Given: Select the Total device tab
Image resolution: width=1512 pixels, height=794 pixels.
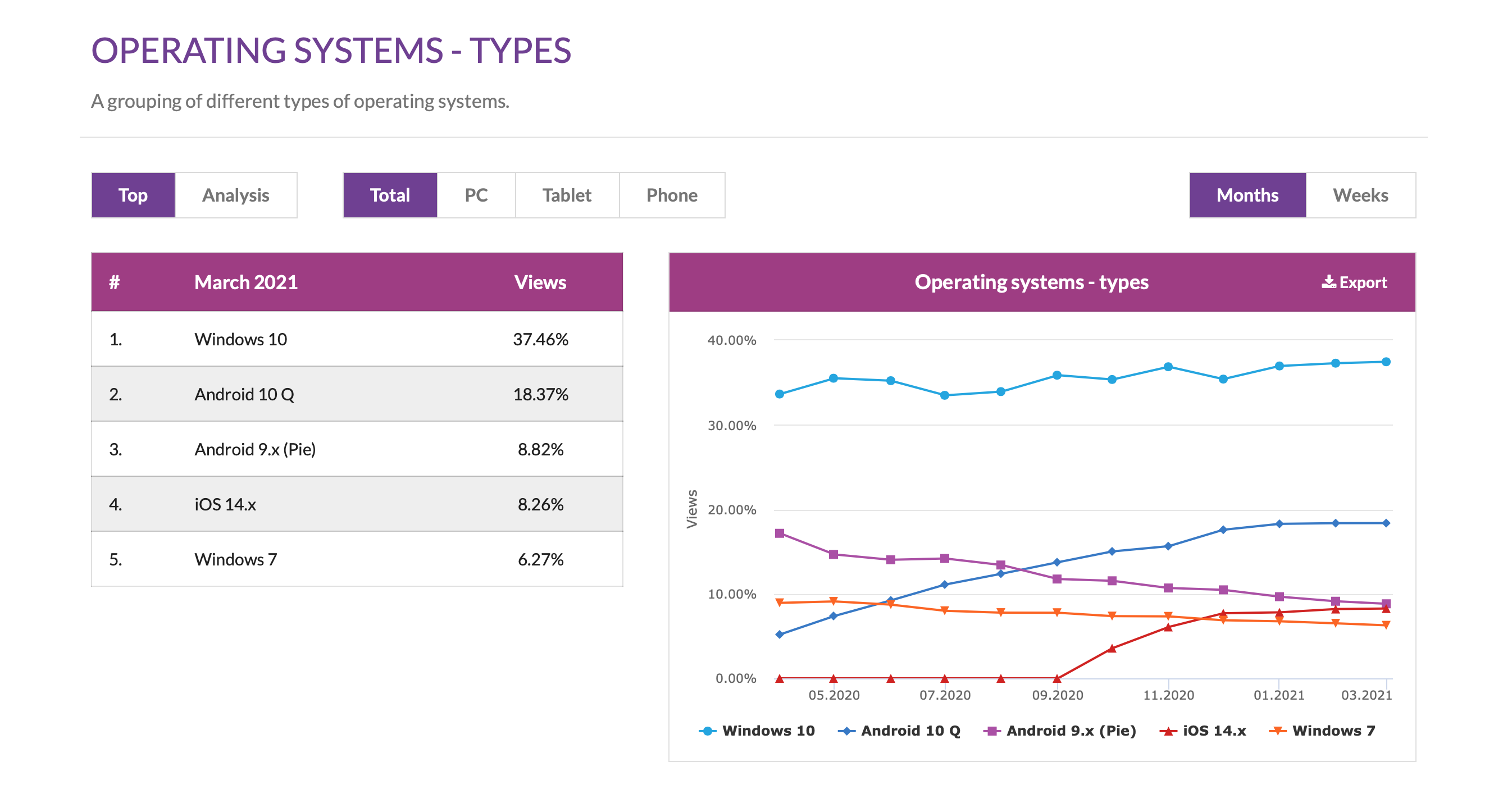Looking at the screenshot, I should (x=390, y=195).
